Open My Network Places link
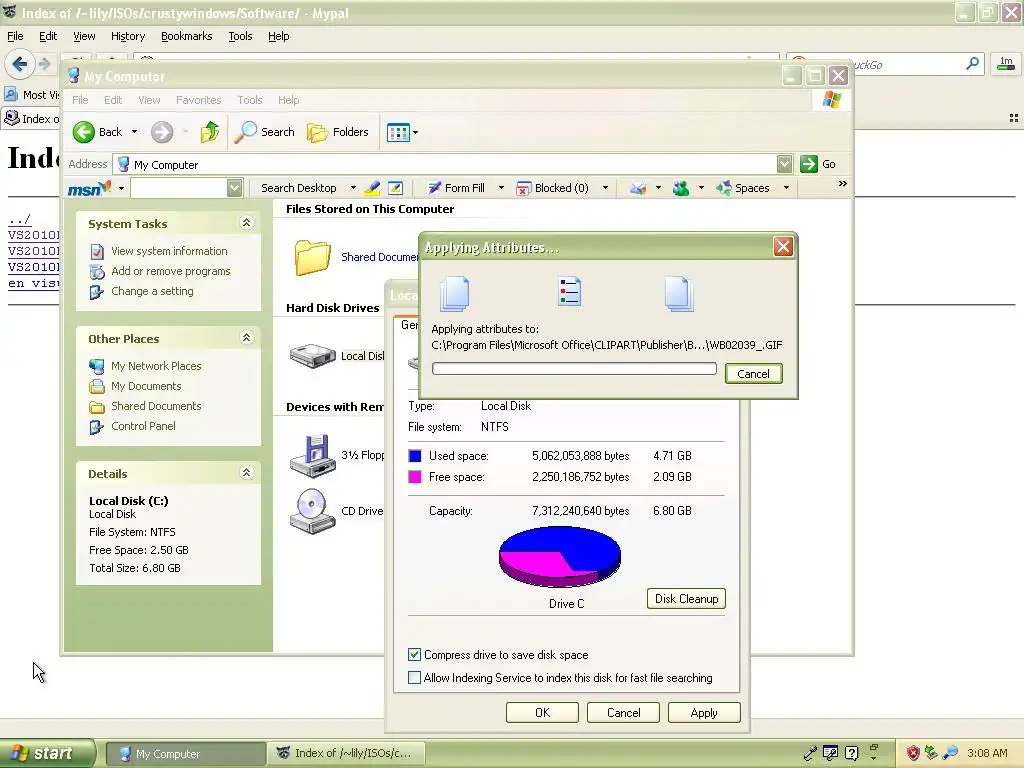The image size is (1024, 768). click(156, 366)
